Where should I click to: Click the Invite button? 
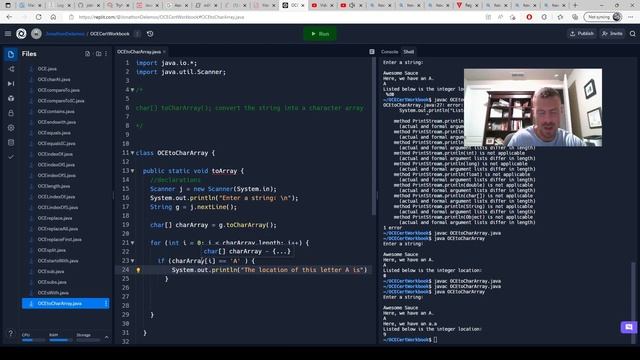click(x=612, y=34)
